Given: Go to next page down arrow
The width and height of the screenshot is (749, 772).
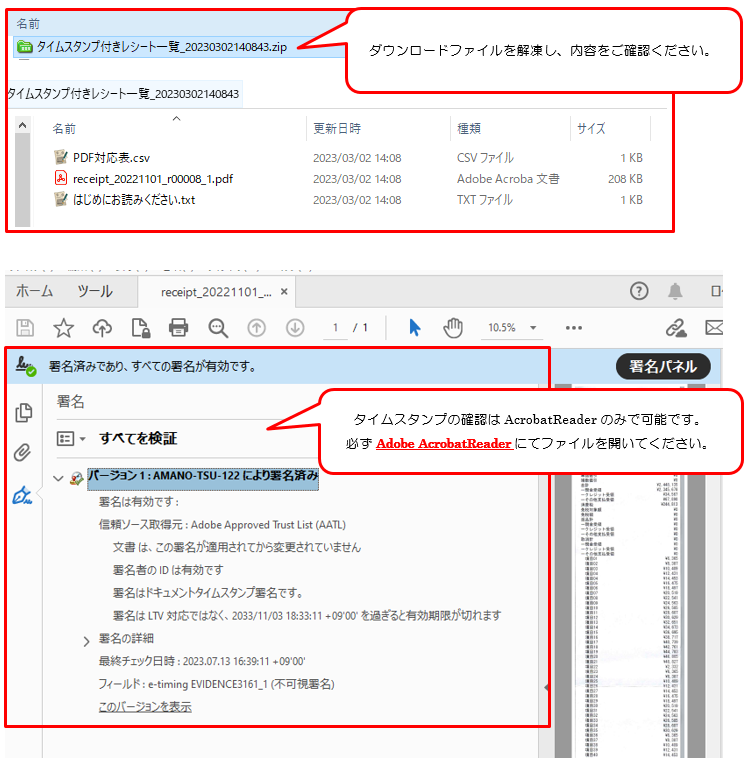Looking at the screenshot, I should pyautogui.click(x=295, y=328).
